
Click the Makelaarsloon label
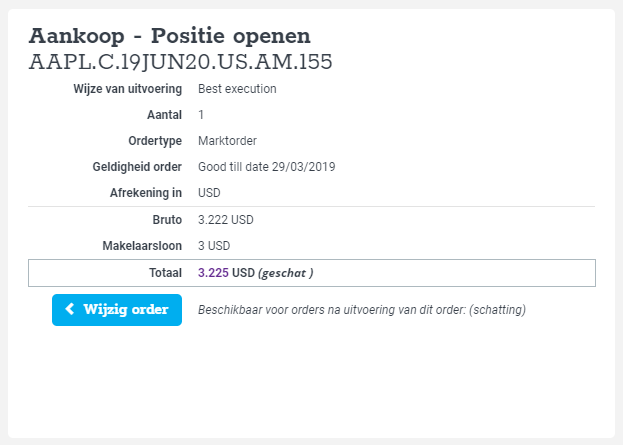coord(142,246)
